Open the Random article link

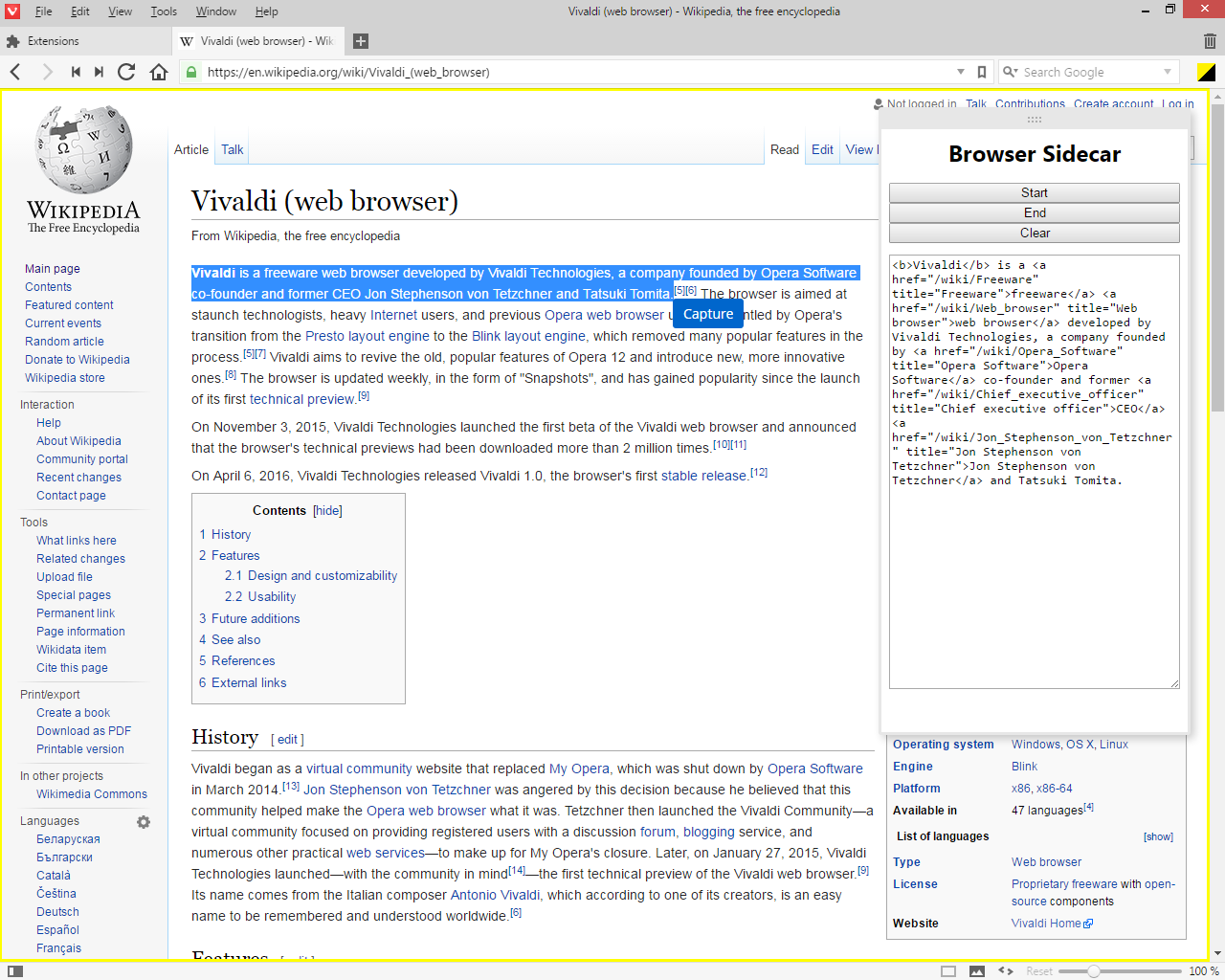pyautogui.click(x=64, y=342)
